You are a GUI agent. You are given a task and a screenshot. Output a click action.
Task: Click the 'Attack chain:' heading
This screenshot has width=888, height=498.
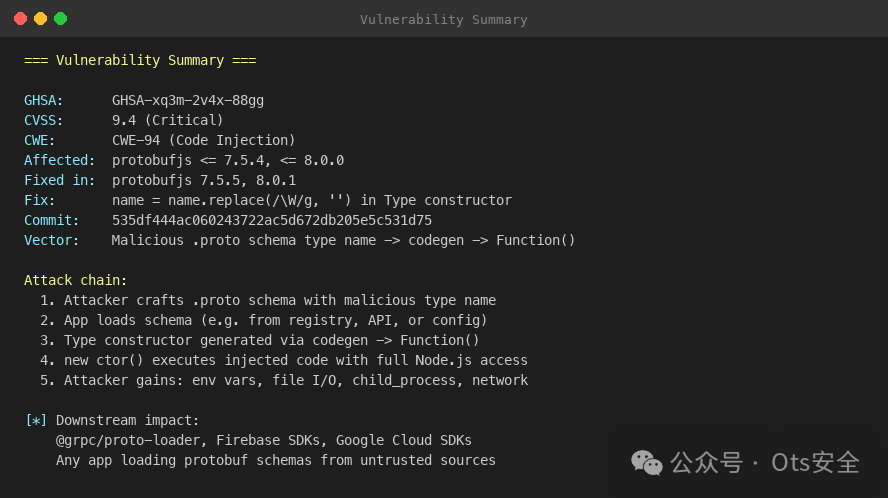point(76,280)
